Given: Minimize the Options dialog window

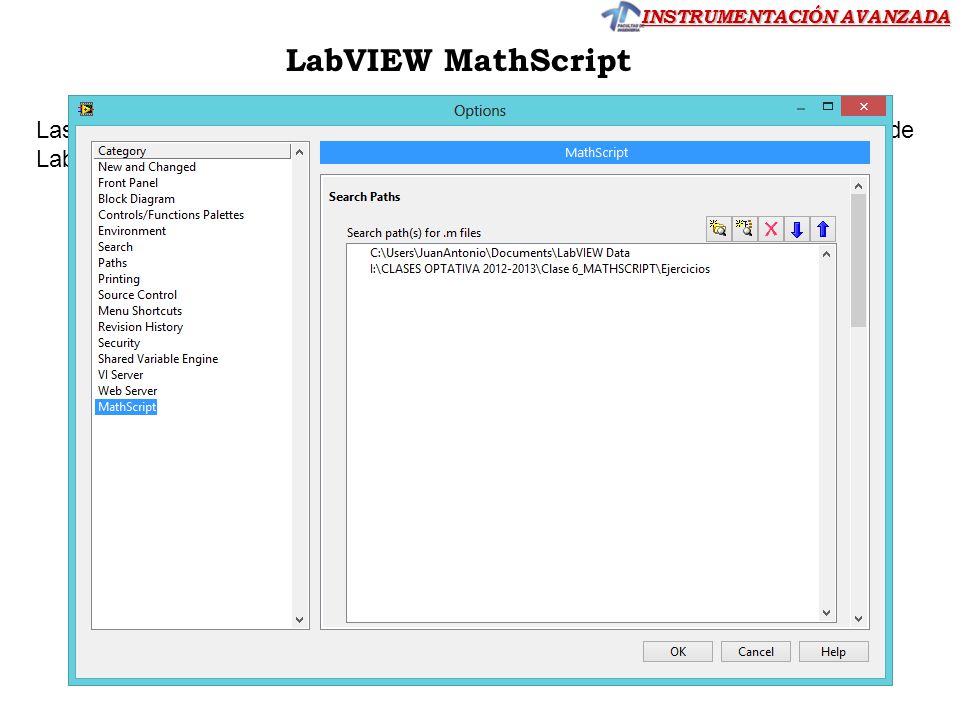Looking at the screenshot, I should coord(800,108).
